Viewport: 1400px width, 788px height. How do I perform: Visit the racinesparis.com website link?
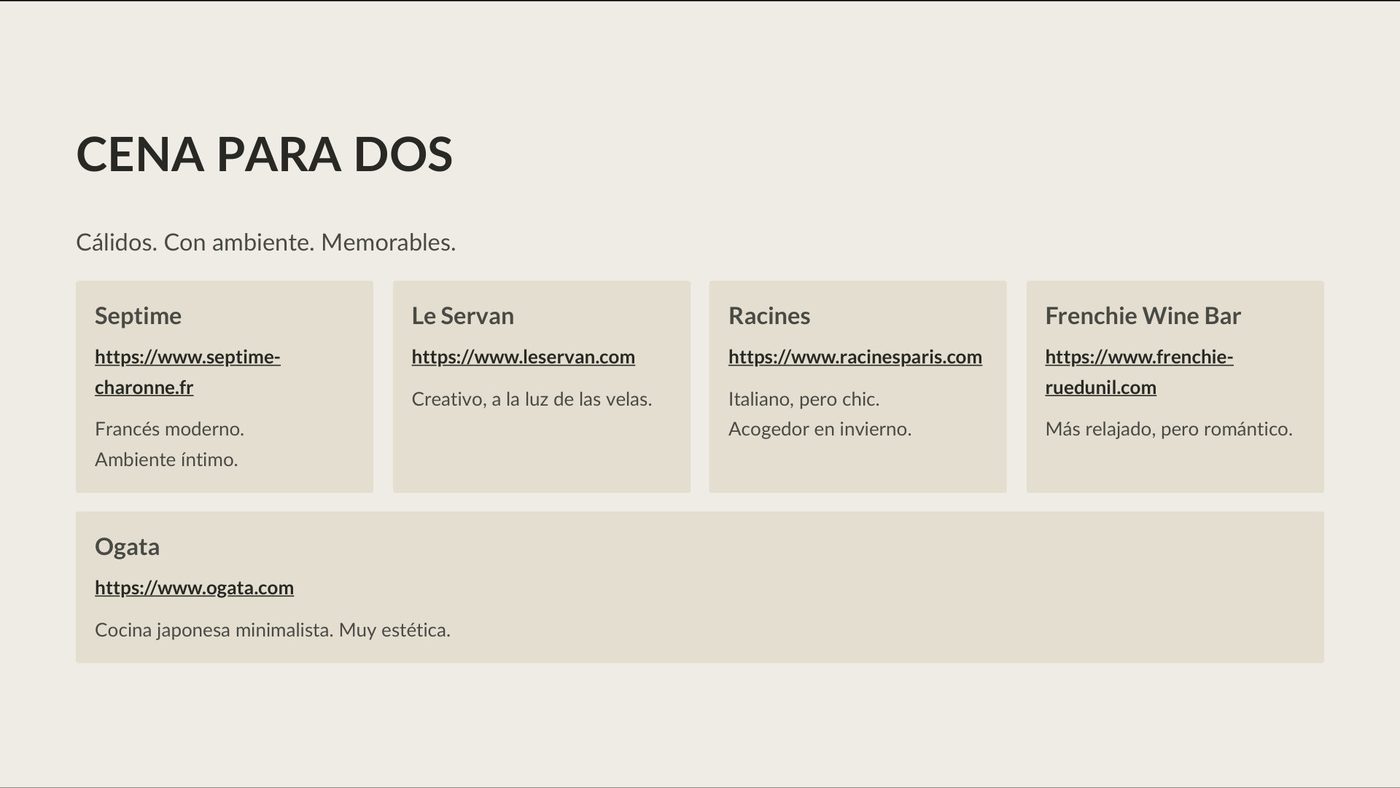click(855, 357)
